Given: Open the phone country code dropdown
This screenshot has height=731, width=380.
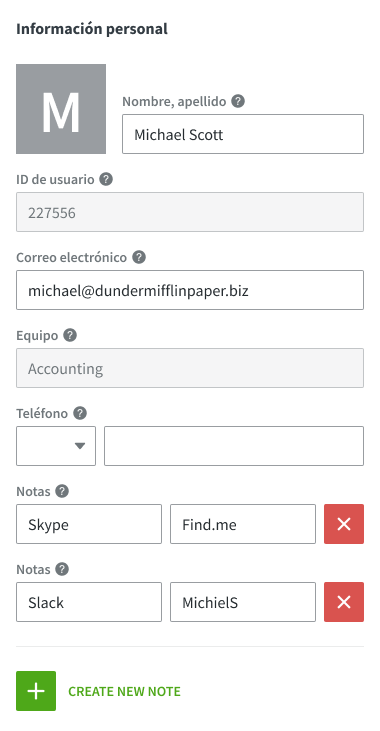Looking at the screenshot, I should click(x=56, y=446).
